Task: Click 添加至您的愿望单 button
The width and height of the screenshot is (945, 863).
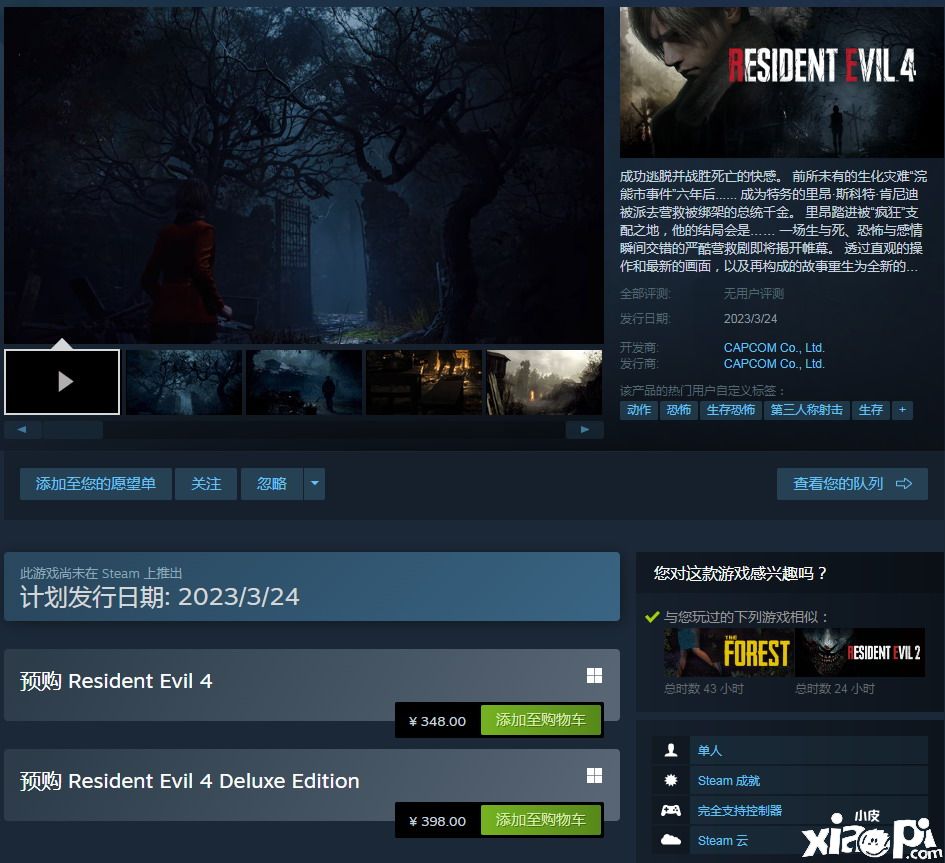Action: pyautogui.click(x=96, y=484)
